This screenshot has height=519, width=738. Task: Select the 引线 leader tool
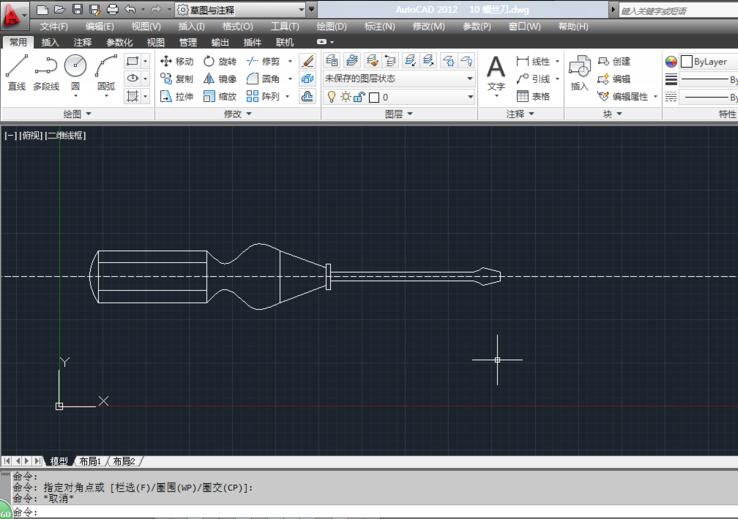pos(533,79)
